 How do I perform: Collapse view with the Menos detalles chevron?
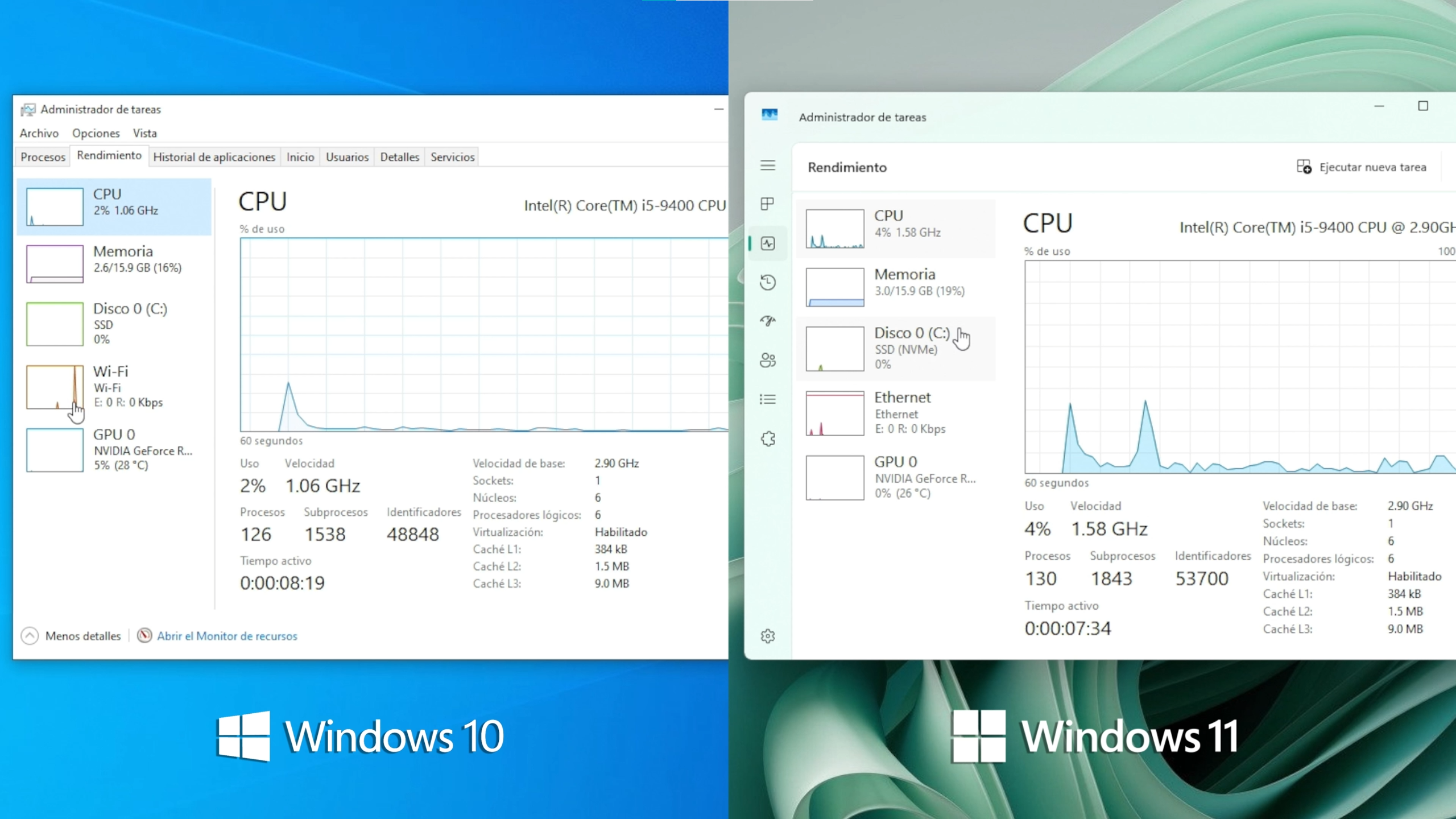point(30,635)
